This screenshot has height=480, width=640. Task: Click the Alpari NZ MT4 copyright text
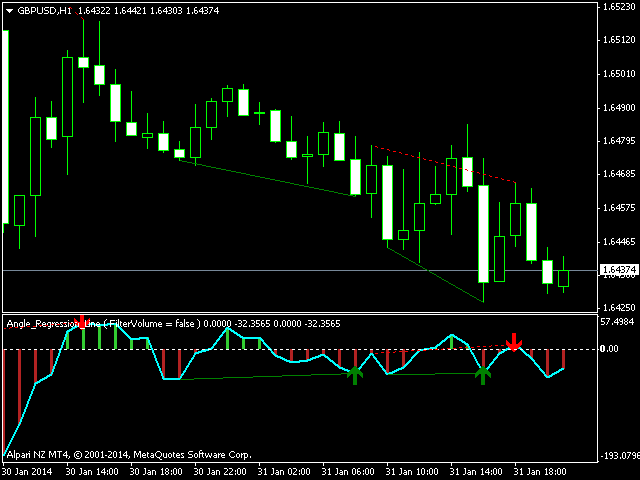pyautogui.click(x=129, y=455)
